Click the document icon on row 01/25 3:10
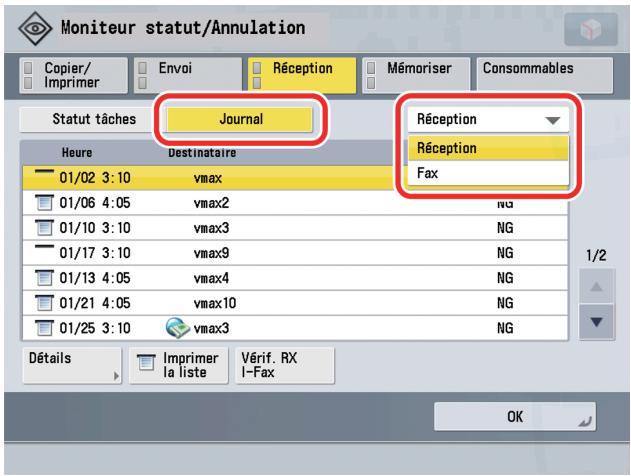 click(44, 328)
